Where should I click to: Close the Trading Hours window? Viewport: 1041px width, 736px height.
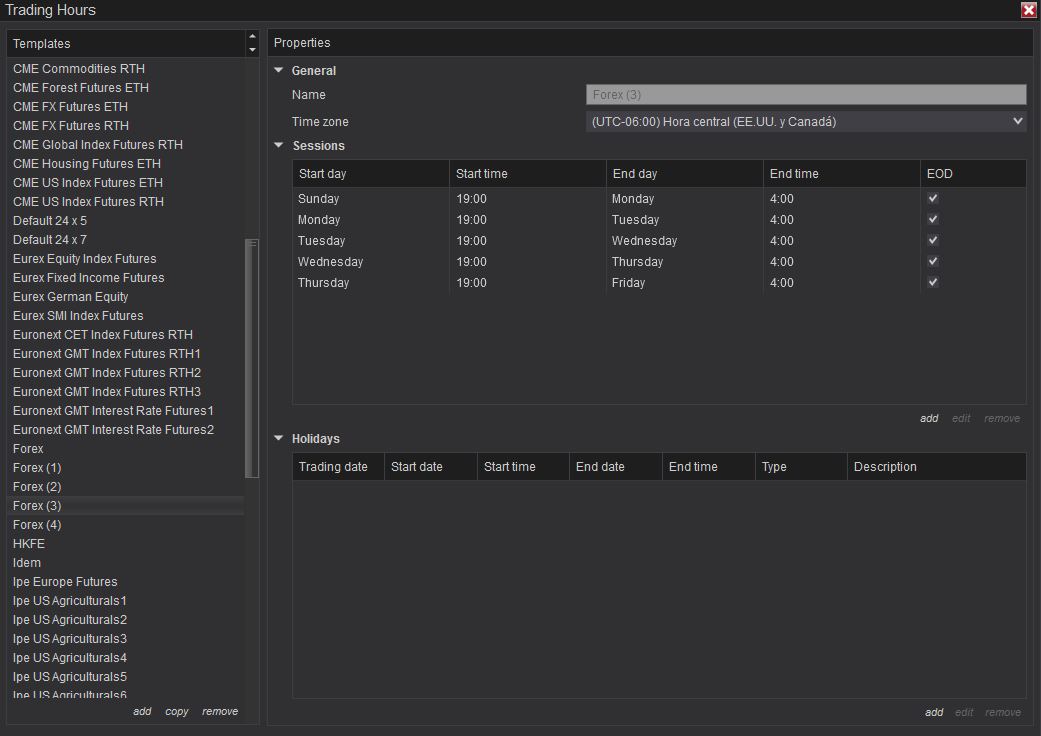1028,10
